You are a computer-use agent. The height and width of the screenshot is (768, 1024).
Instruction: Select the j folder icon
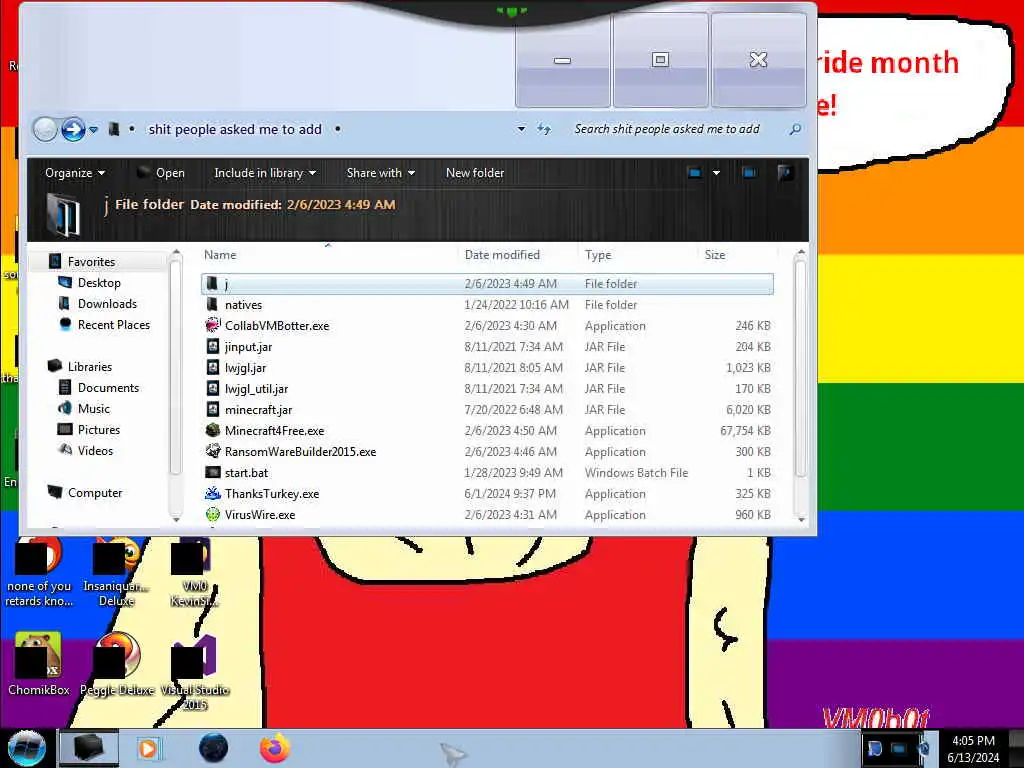coord(212,283)
